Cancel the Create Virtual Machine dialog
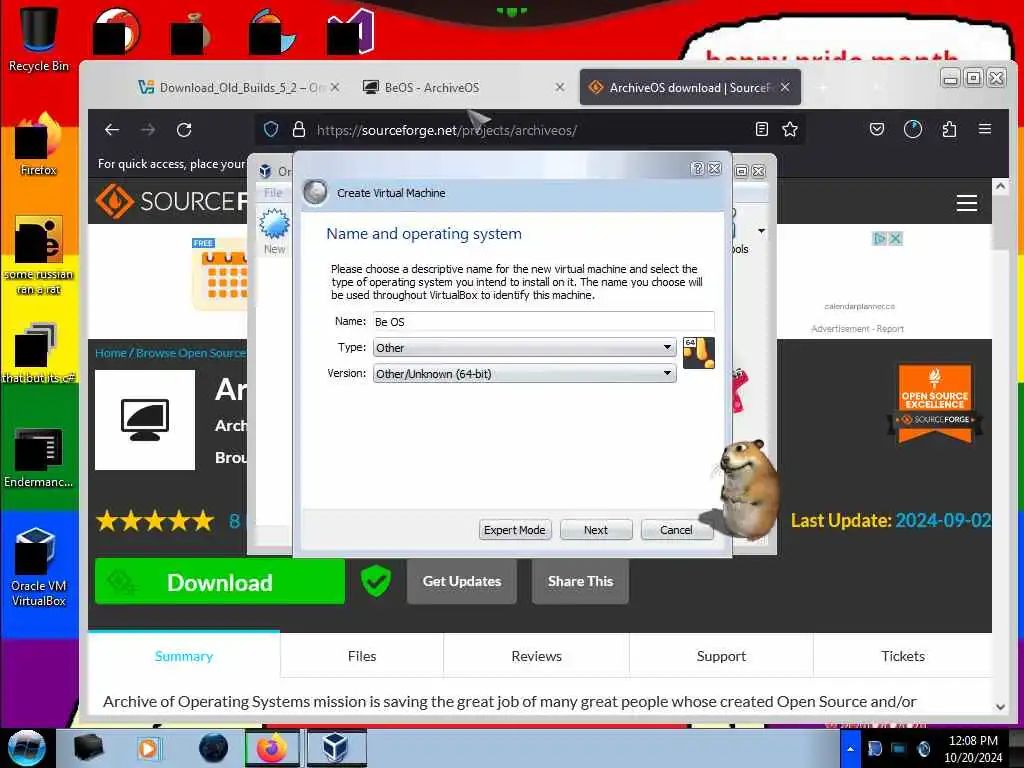1024x768 pixels. 676,530
